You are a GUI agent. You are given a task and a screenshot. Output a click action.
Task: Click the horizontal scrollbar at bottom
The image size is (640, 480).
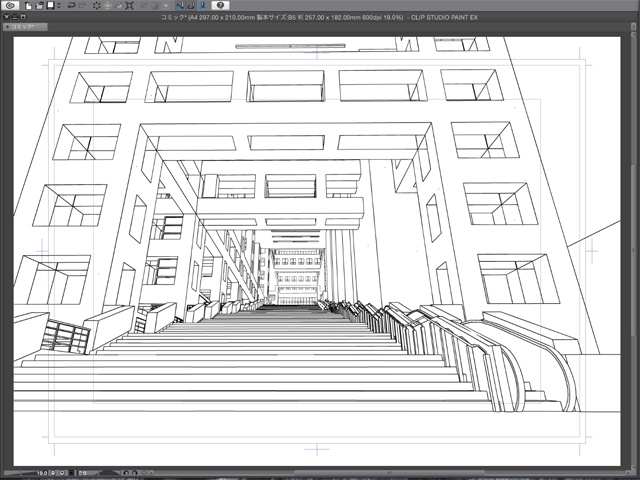pos(388,473)
